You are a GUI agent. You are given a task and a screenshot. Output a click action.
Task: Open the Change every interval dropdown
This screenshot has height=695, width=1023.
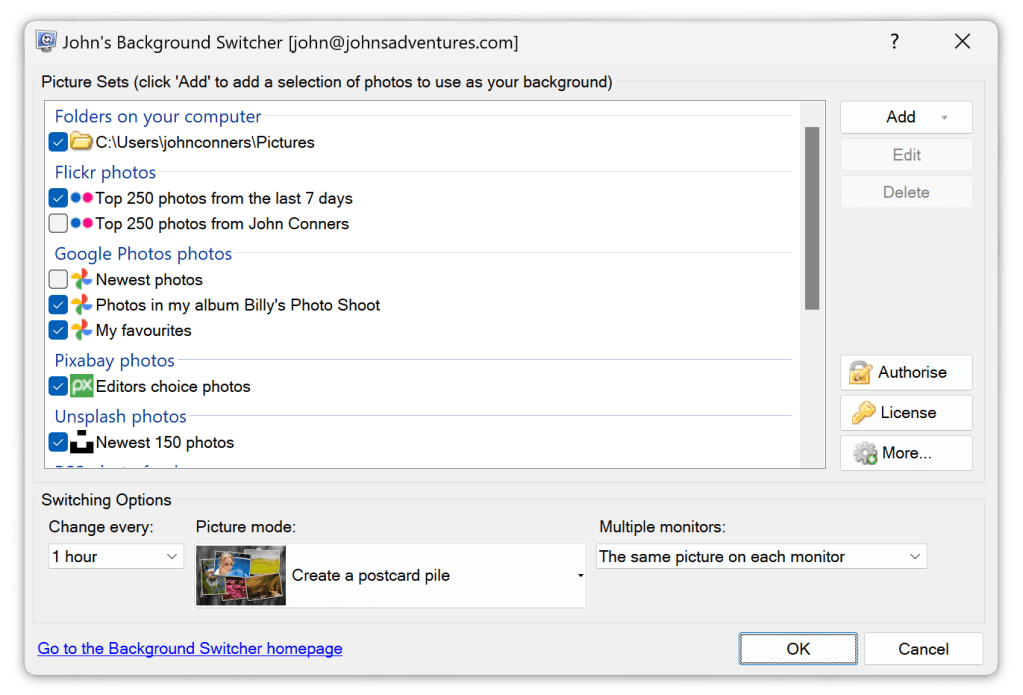click(115, 557)
